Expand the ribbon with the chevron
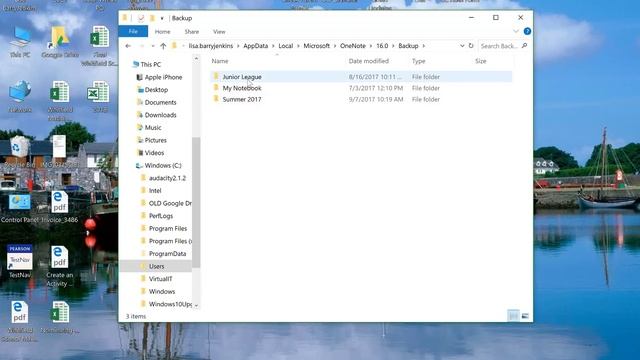The width and height of the screenshot is (640, 360). click(x=516, y=31)
